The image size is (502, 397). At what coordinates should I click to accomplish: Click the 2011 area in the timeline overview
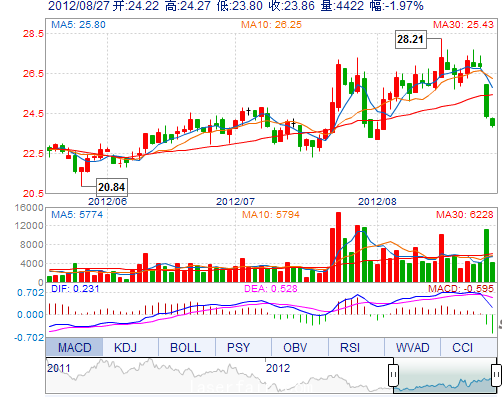[59, 368]
